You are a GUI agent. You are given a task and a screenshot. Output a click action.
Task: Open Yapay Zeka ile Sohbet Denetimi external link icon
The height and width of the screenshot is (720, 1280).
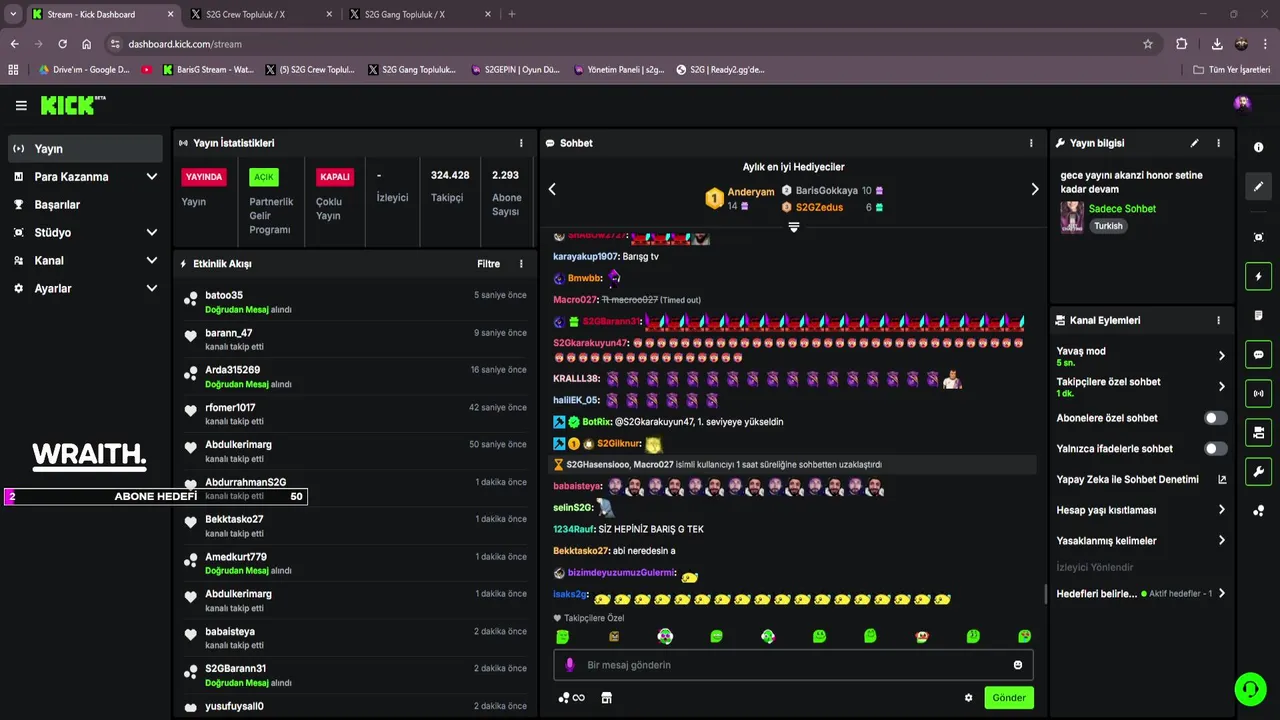(1222, 479)
